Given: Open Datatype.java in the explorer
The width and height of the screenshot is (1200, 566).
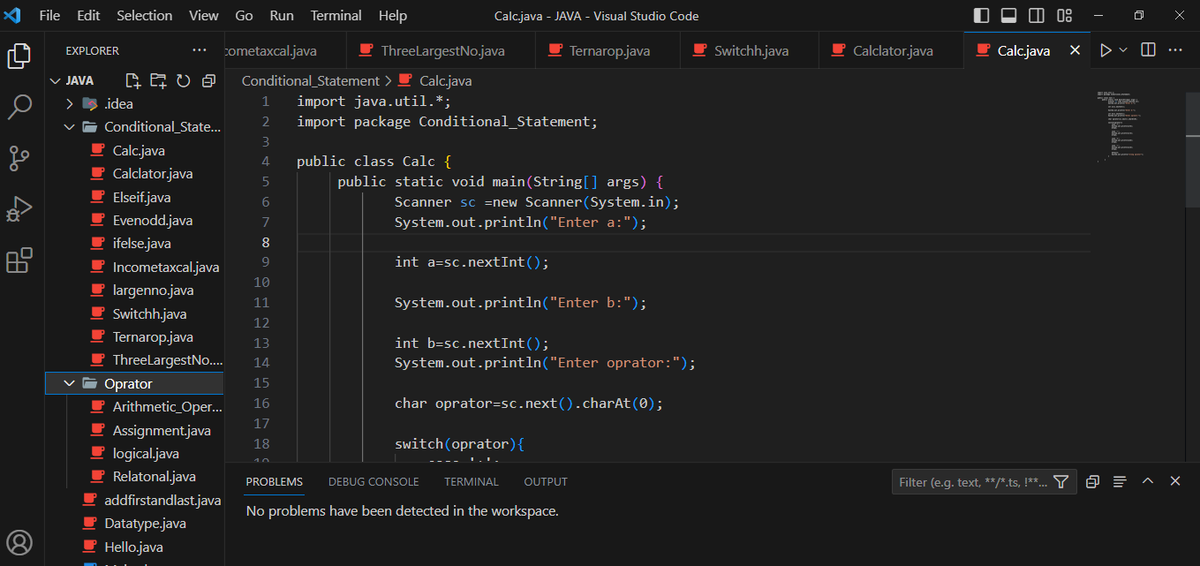Looking at the screenshot, I should [145, 524].
